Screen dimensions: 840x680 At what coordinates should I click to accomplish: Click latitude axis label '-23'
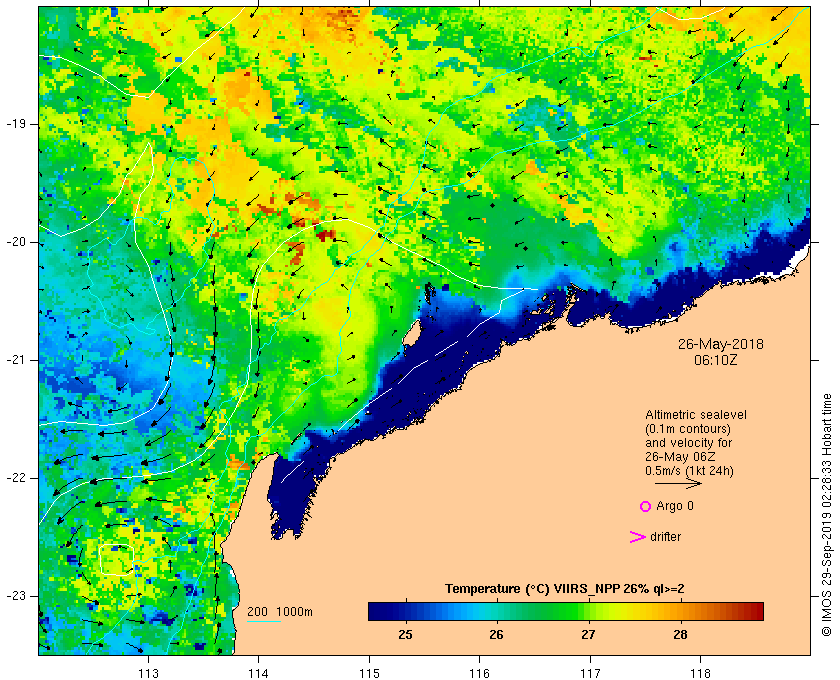point(15,595)
